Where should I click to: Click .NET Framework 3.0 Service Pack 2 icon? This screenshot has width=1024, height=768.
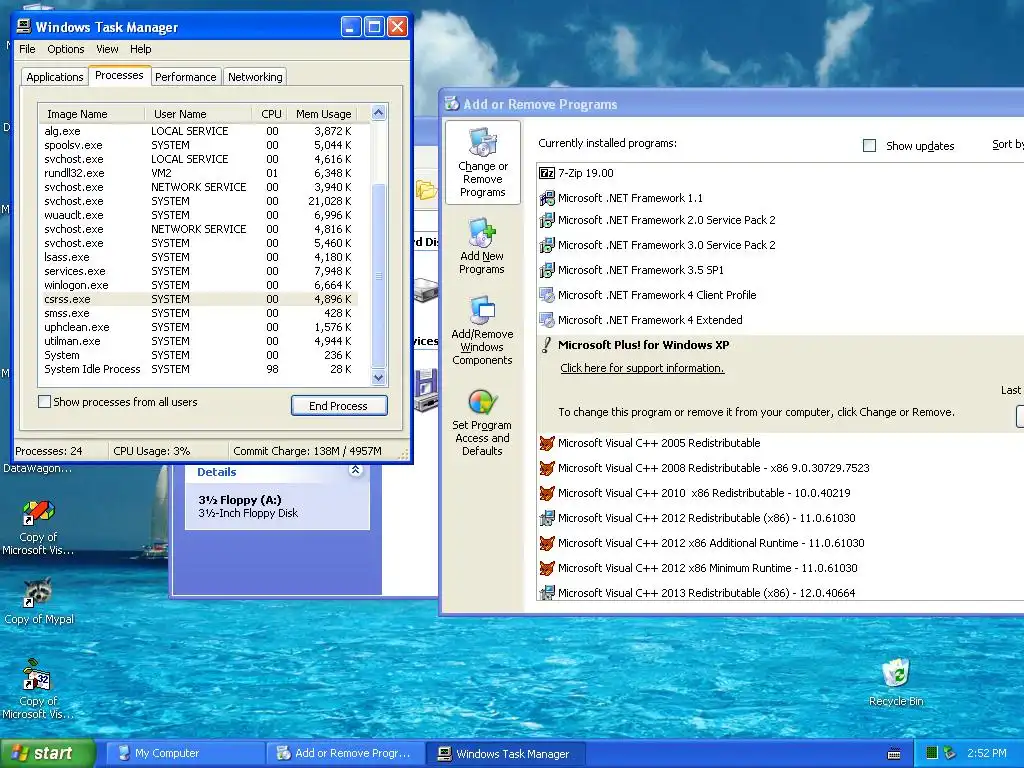point(547,245)
